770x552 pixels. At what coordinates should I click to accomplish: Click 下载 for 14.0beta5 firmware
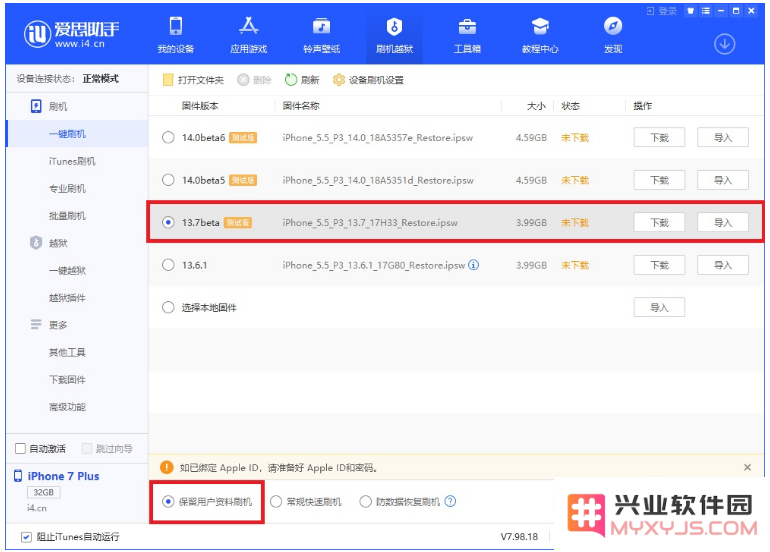tap(659, 180)
